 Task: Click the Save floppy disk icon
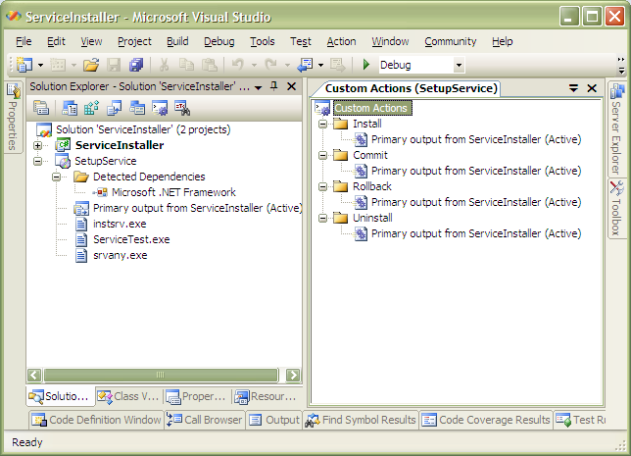coord(114,65)
